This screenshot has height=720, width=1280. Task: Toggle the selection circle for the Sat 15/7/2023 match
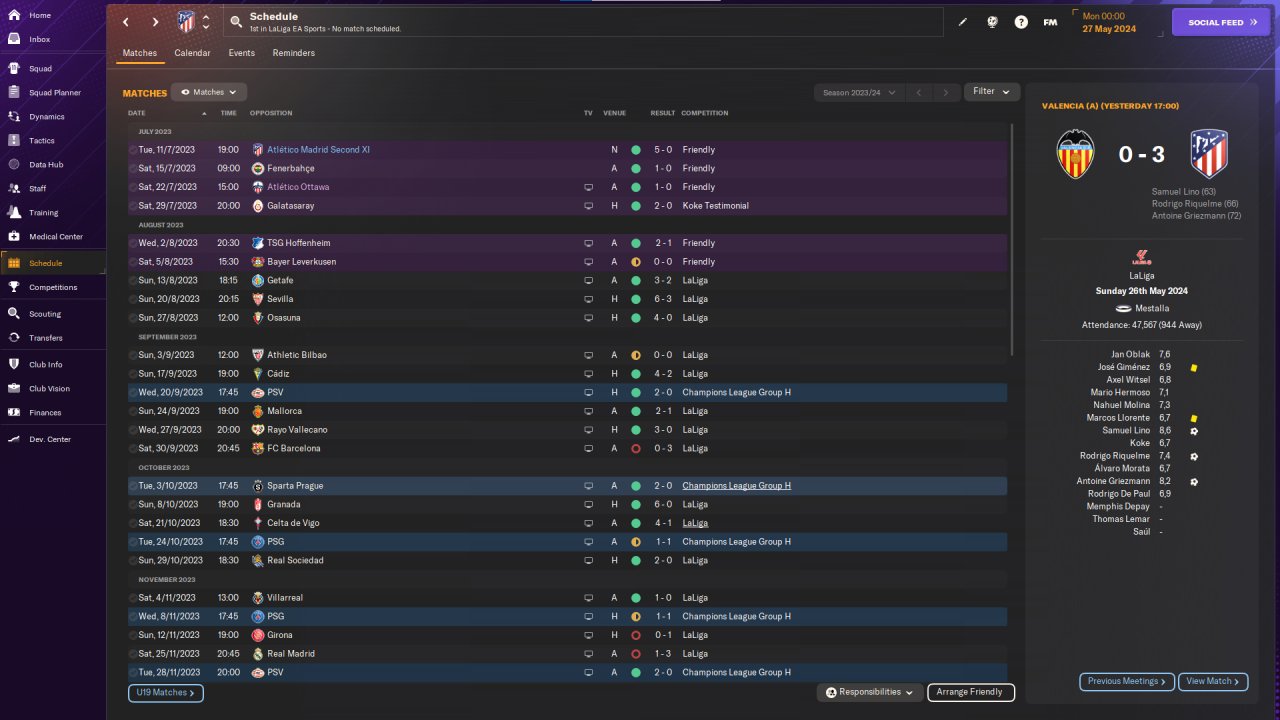pyautogui.click(x=133, y=169)
